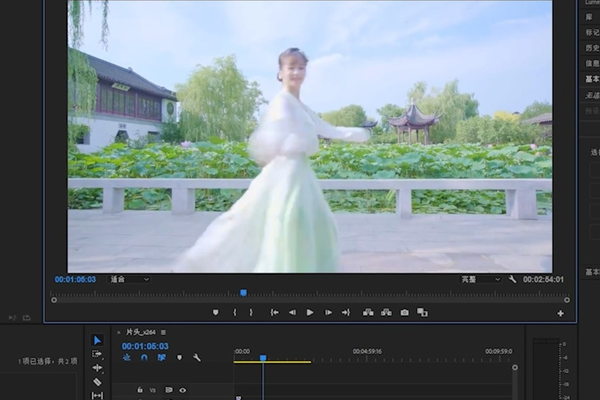Play the sequence in Program Monitor

pyautogui.click(x=310, y=313)
